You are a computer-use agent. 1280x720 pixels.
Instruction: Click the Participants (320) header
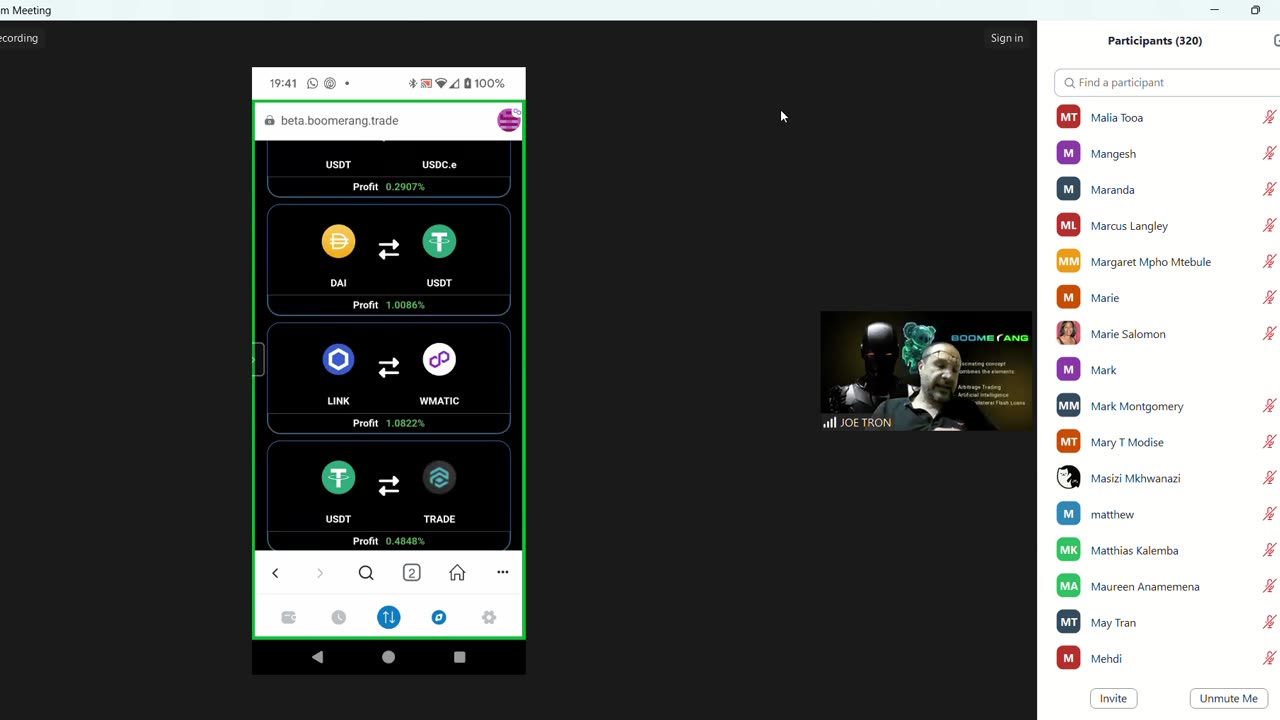point(1155,41)
